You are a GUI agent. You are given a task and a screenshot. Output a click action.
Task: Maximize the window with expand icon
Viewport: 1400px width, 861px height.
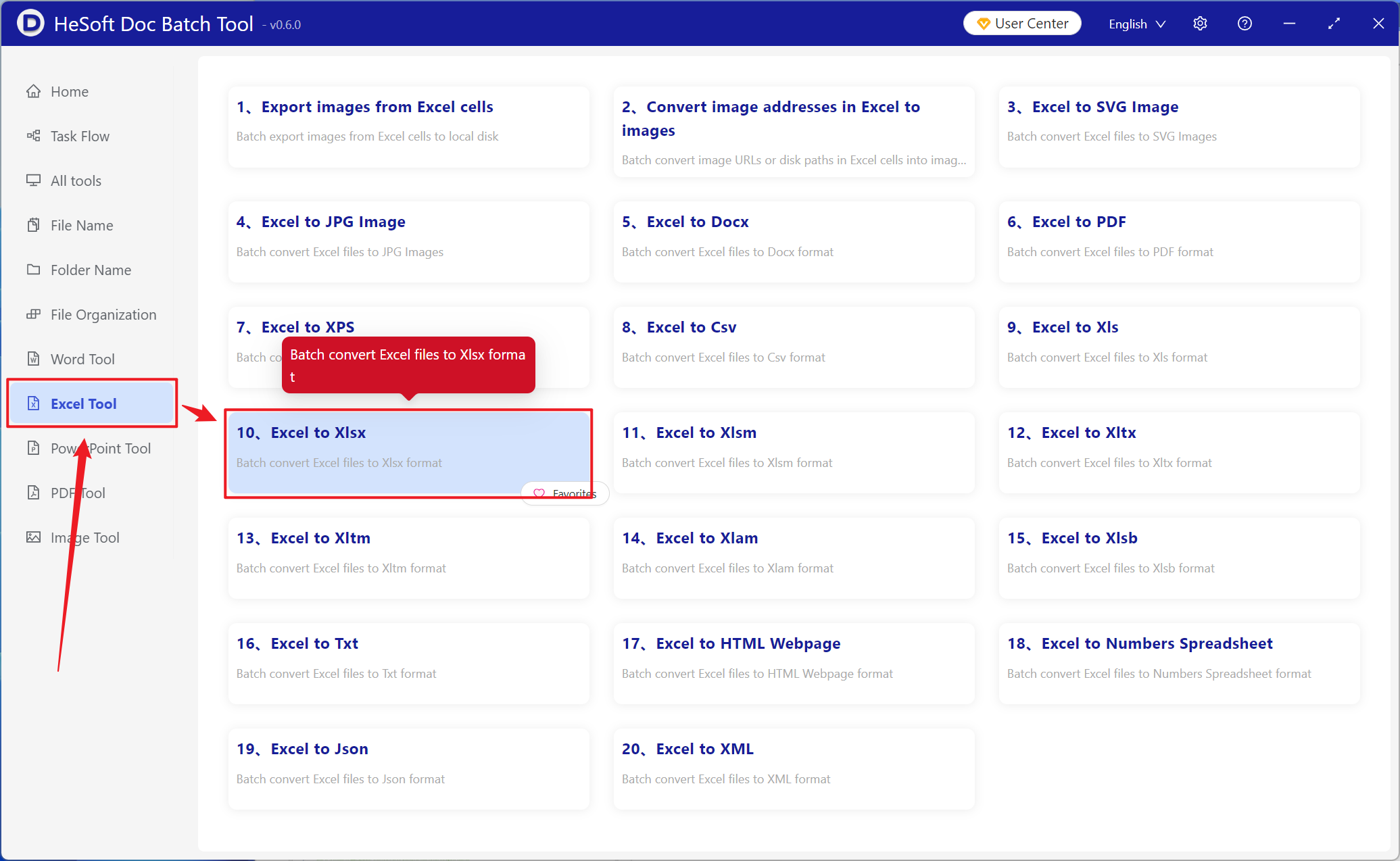pyautogui.click(x=1334, y=24)
